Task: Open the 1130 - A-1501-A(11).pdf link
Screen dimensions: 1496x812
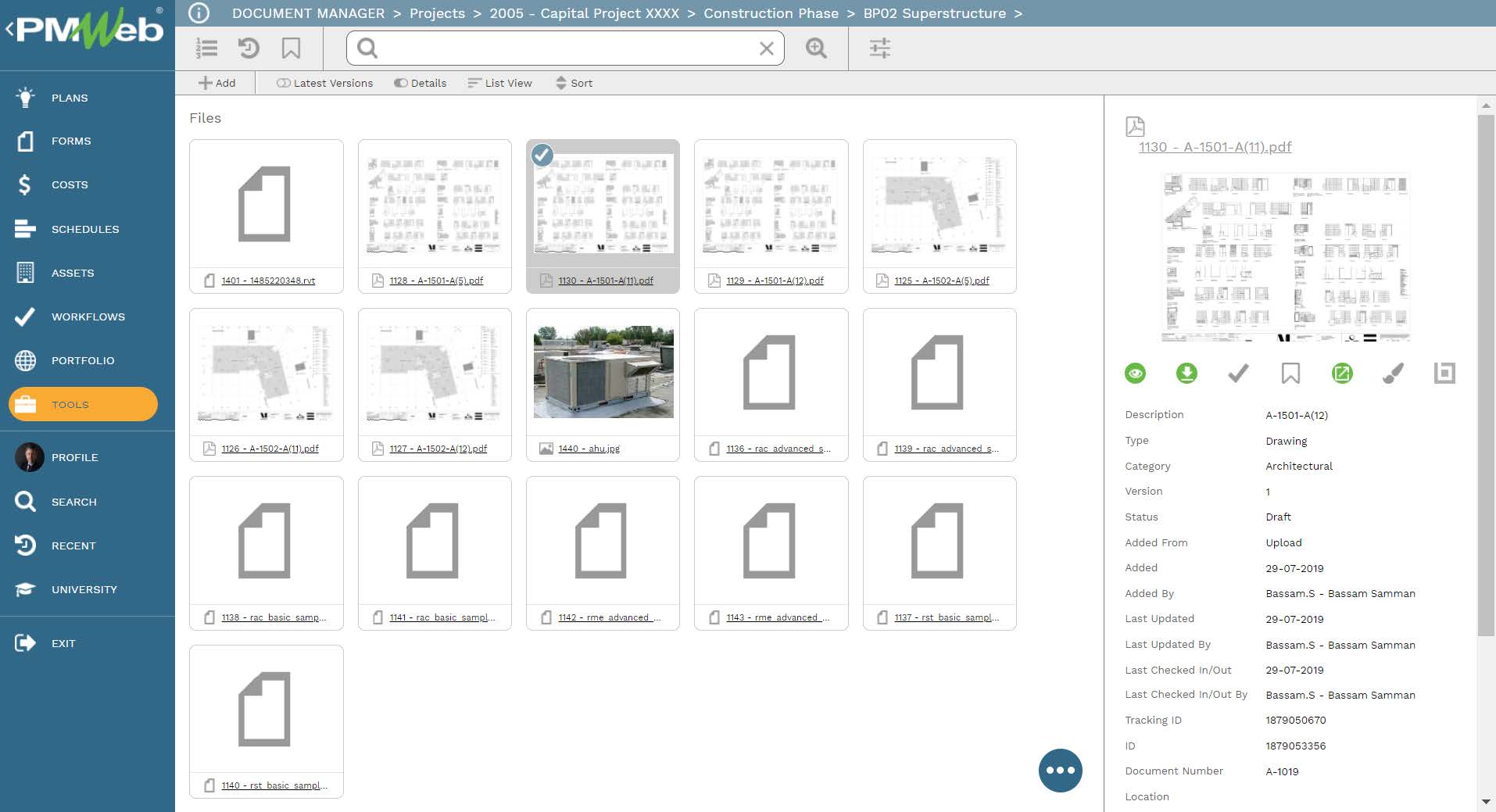Action: pos(1215,147)
